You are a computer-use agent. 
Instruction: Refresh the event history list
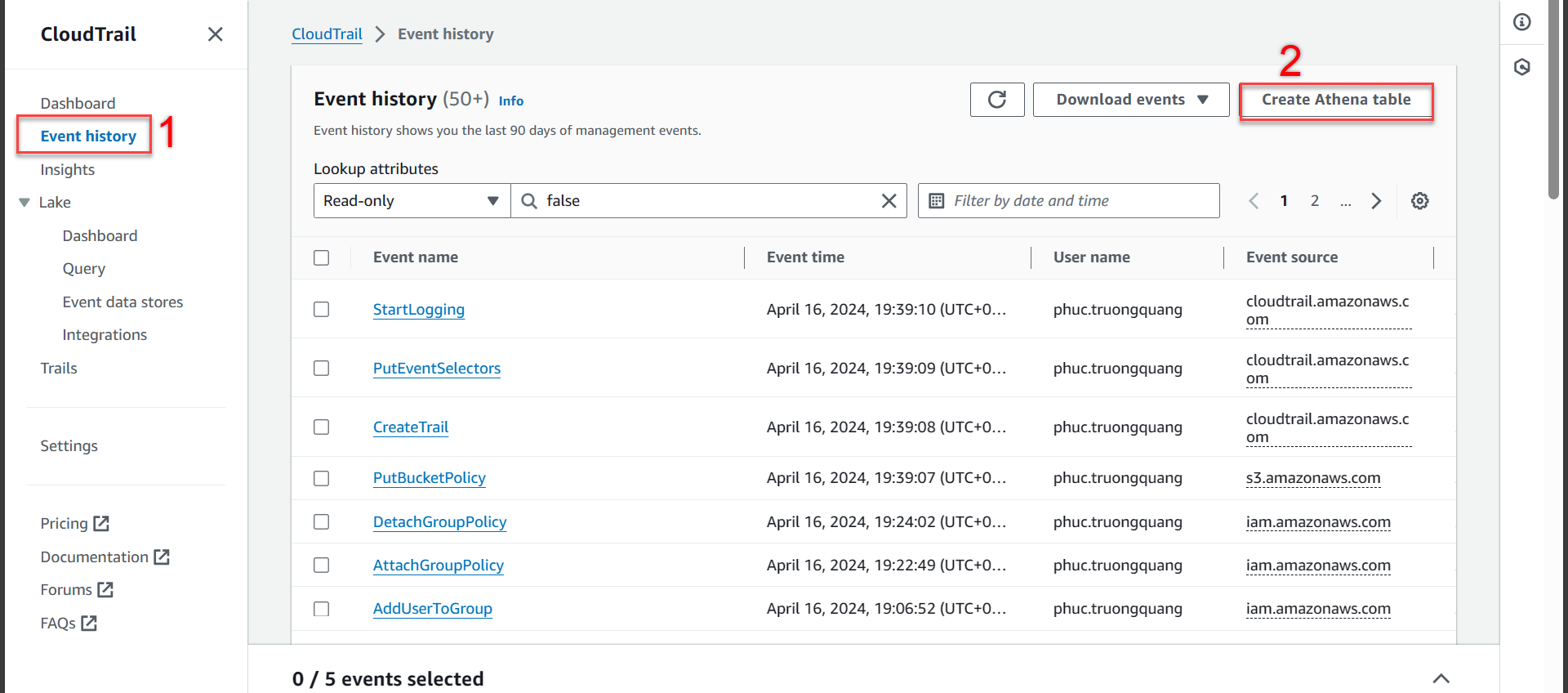point(996,100)
